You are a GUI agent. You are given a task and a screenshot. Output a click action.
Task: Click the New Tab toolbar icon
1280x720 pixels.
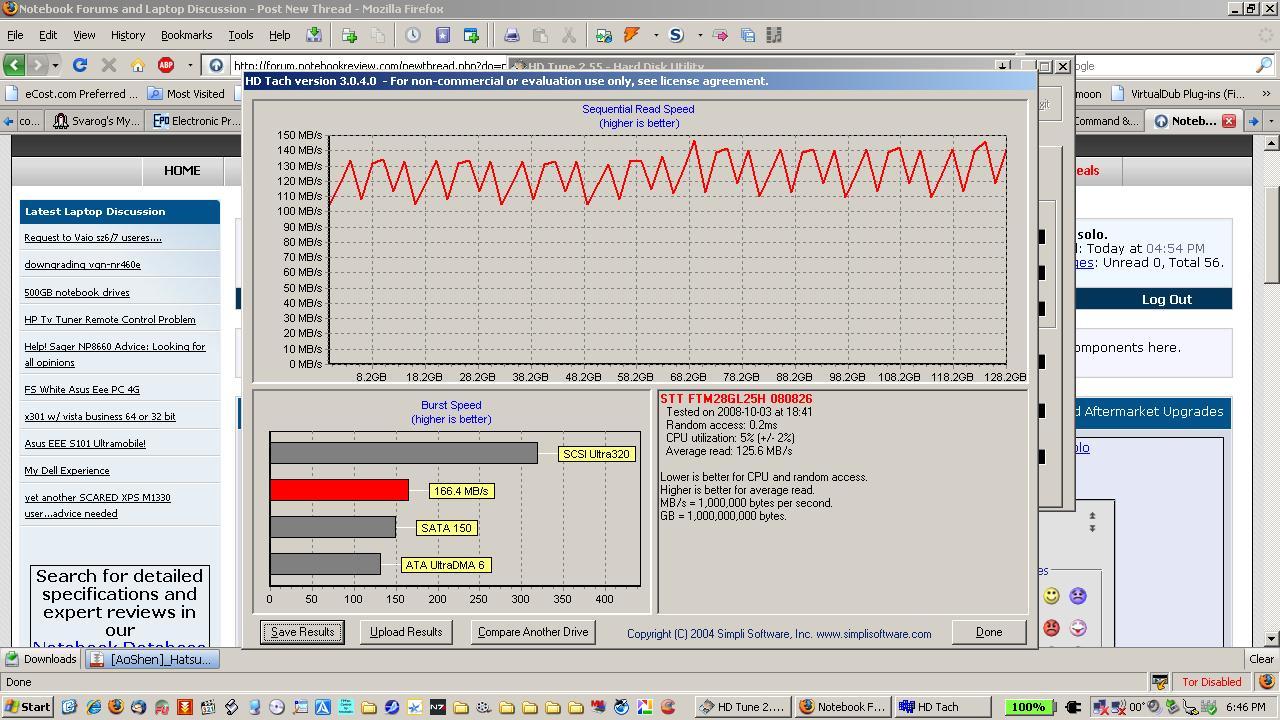tap(349, 35)
